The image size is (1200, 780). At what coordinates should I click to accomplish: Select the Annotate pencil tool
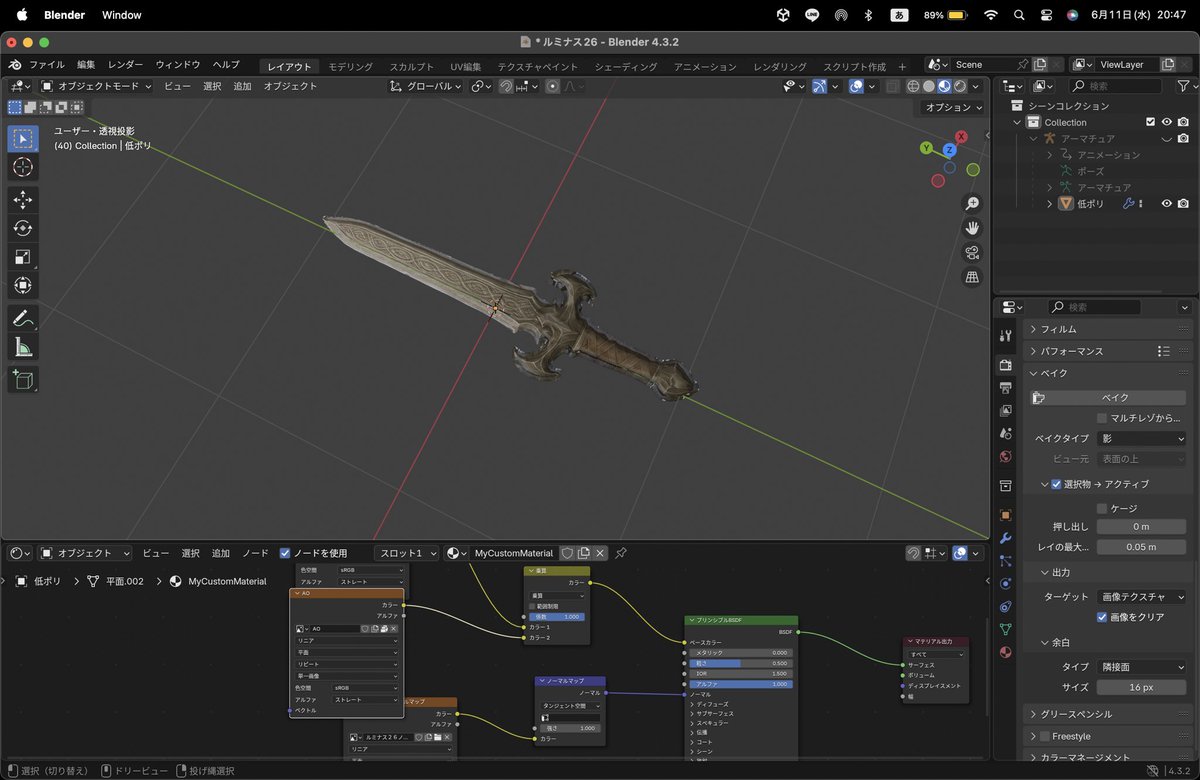23,318
